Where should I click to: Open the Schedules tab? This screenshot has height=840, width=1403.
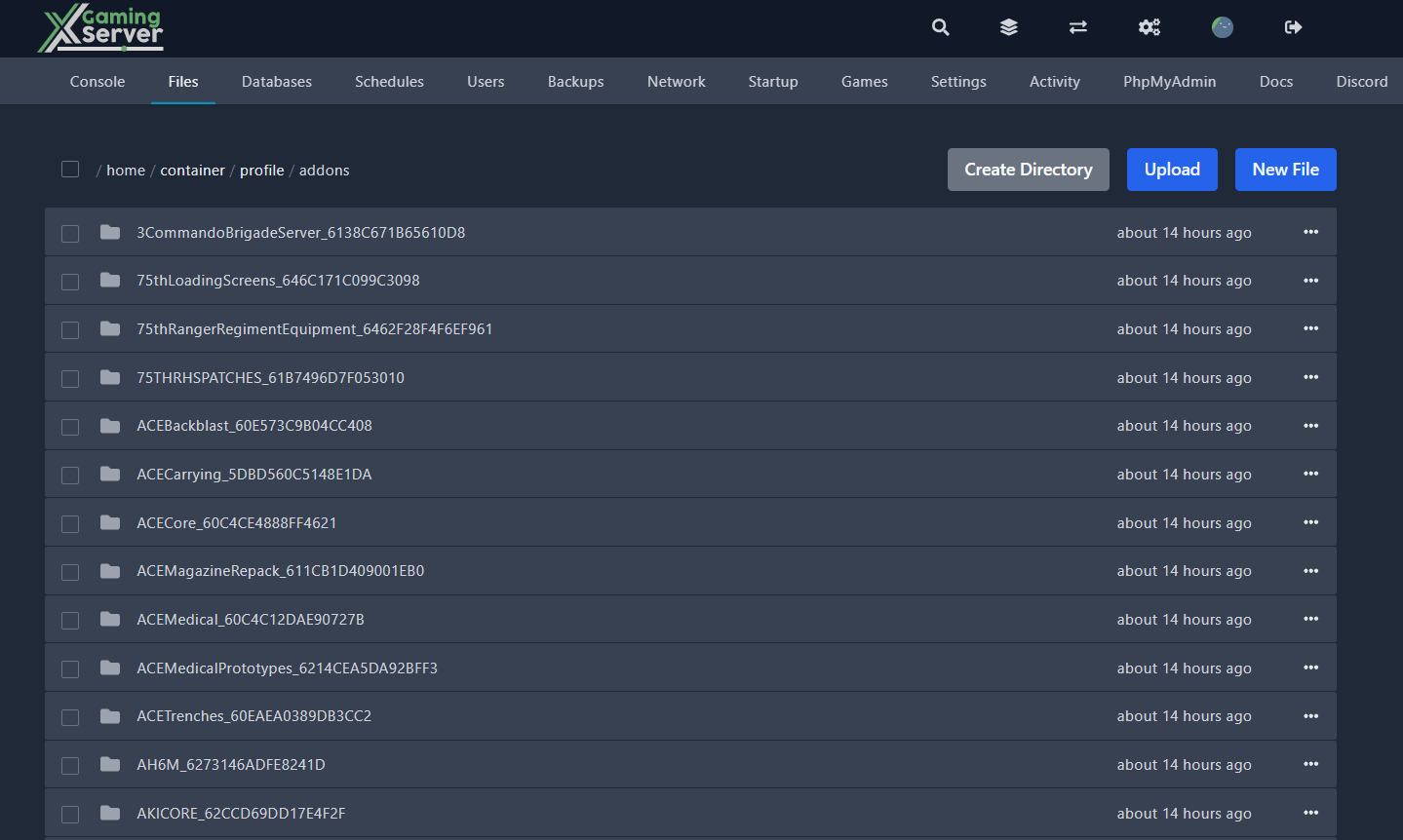coord(389,81)
